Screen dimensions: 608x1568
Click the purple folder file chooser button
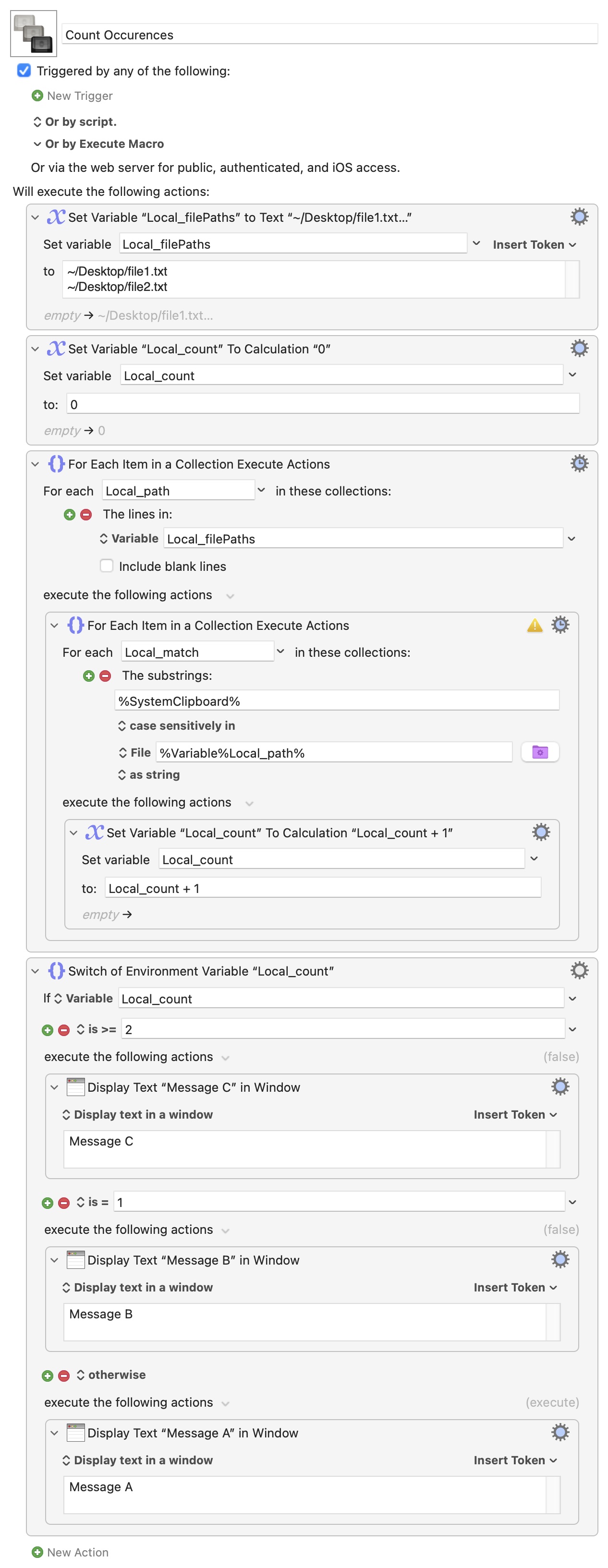(539, 752)
